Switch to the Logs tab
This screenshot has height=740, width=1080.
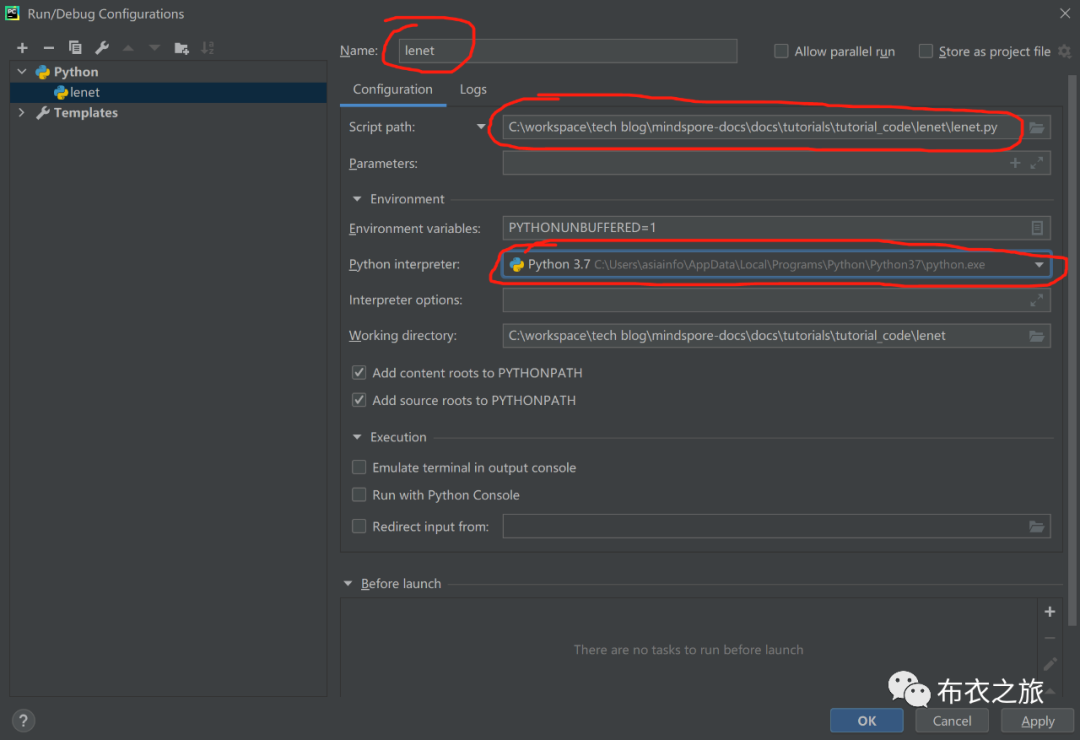(x=473, y=90)
